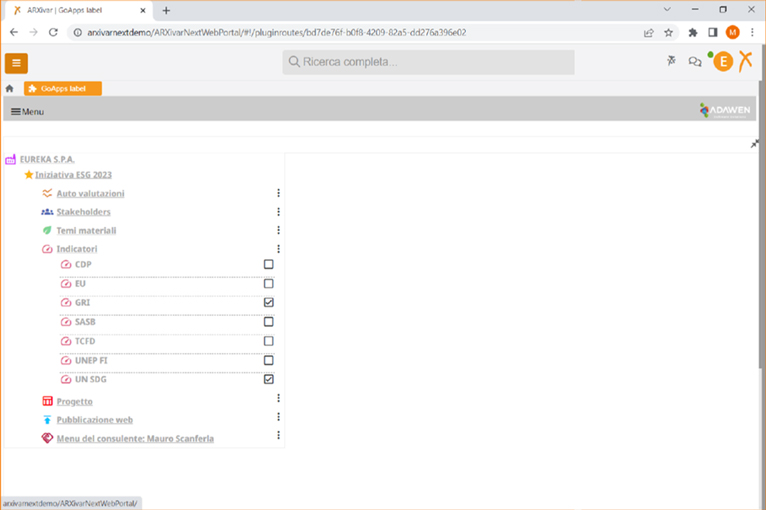766x510 pixels.
Task: Go to home via house icon
Action: tap(10, 89)
